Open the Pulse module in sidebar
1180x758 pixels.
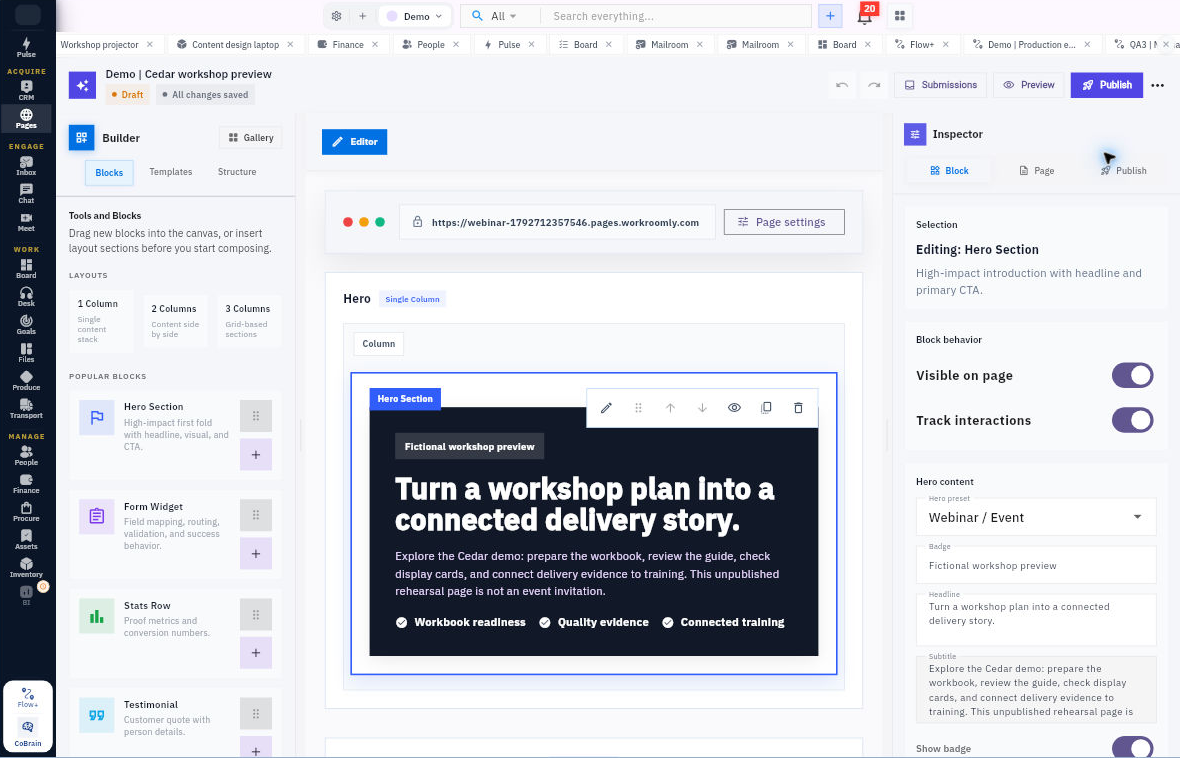(x=26, y=47)
